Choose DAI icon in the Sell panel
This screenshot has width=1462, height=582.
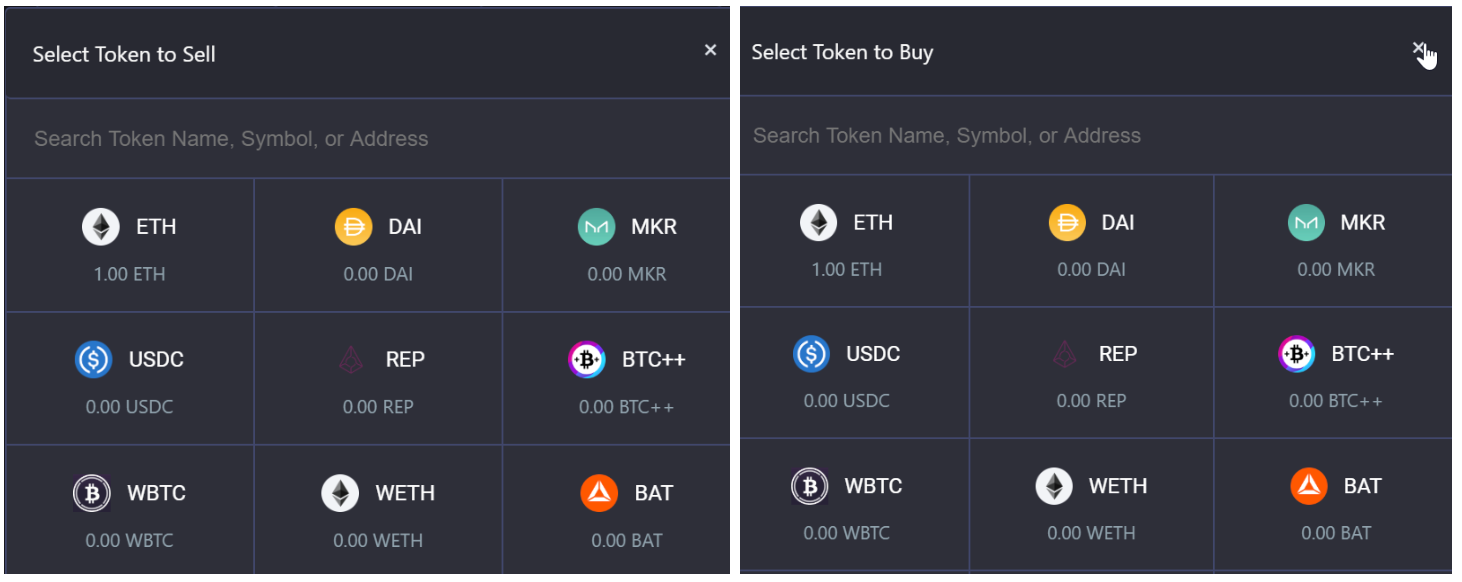(353, 227)
